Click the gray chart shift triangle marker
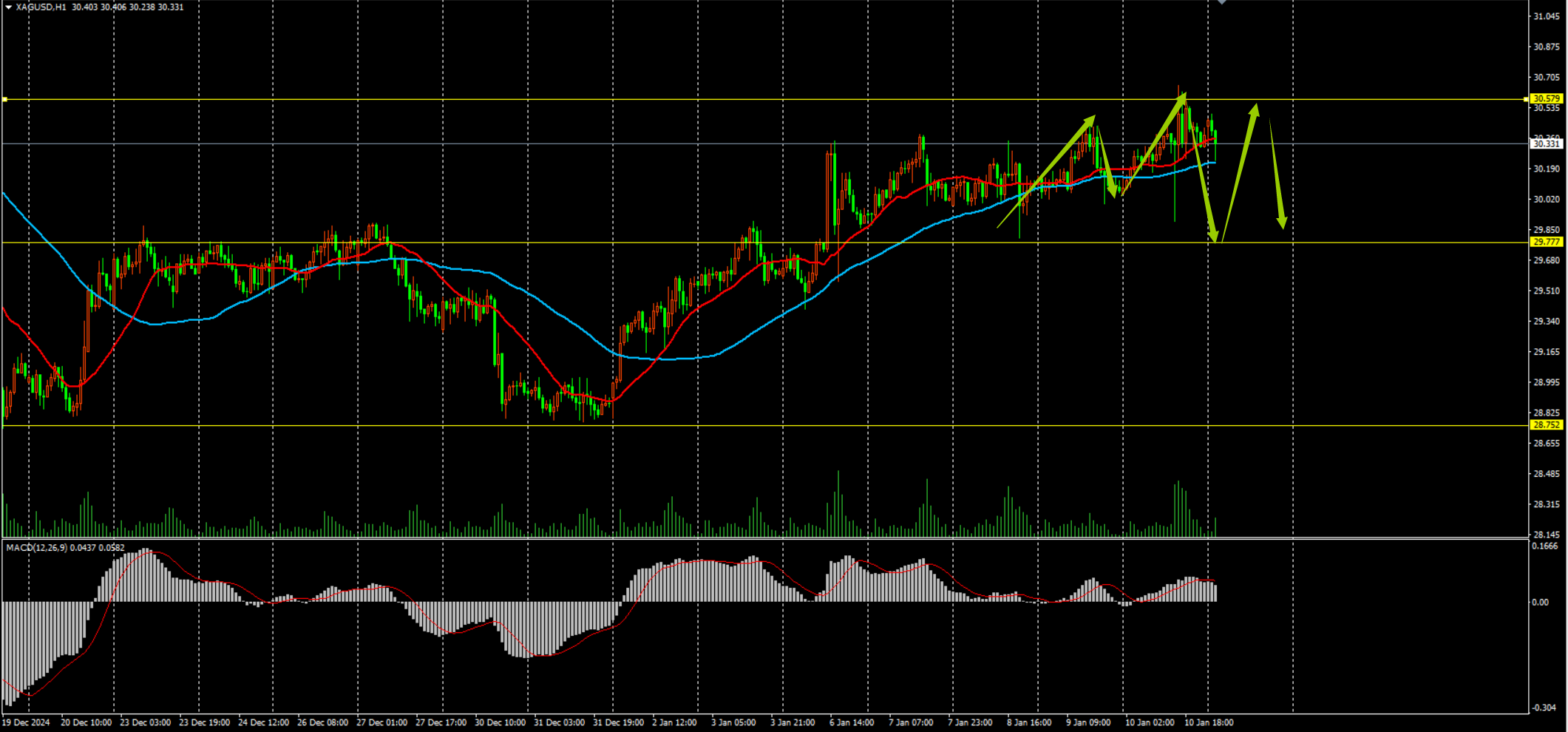The image size is (1568, 732). click(x=1221, y=2)
